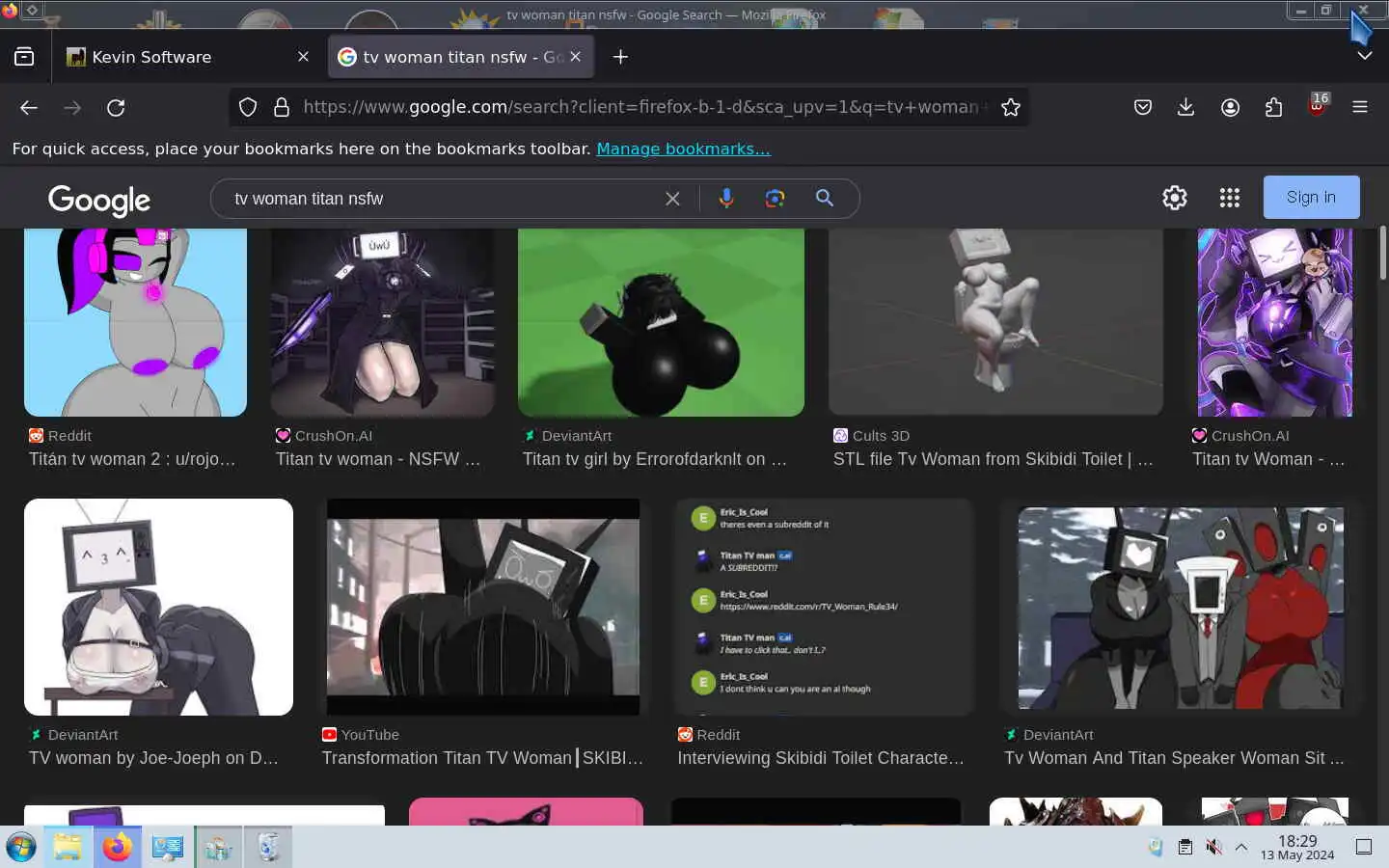Open Reddit chat screenshot thumbnail
The image size is (1389, 868).
pos(824,607)
